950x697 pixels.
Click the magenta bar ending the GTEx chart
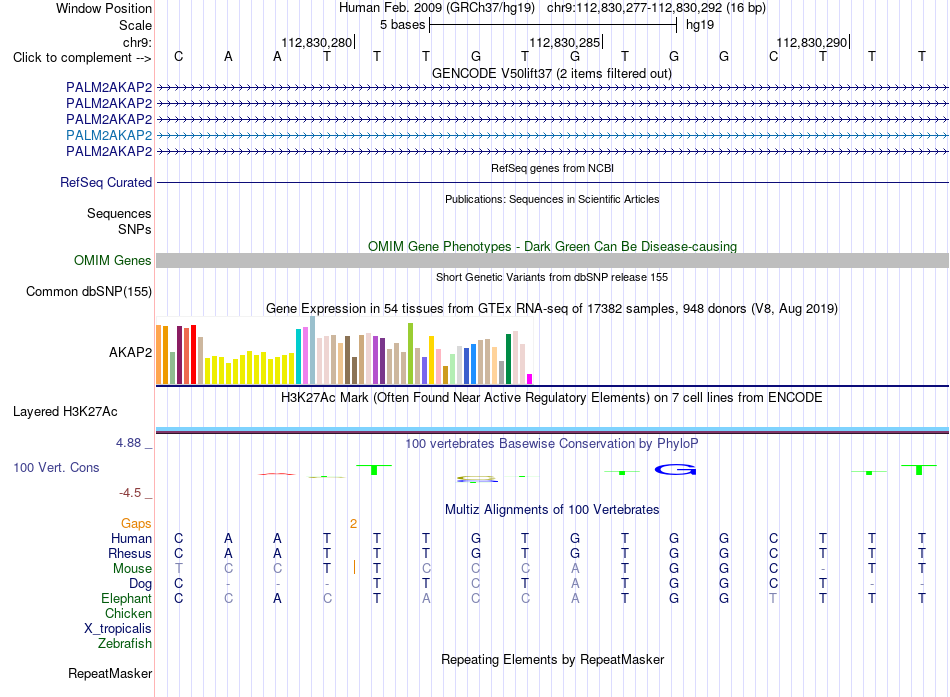(x=529, y=379)
